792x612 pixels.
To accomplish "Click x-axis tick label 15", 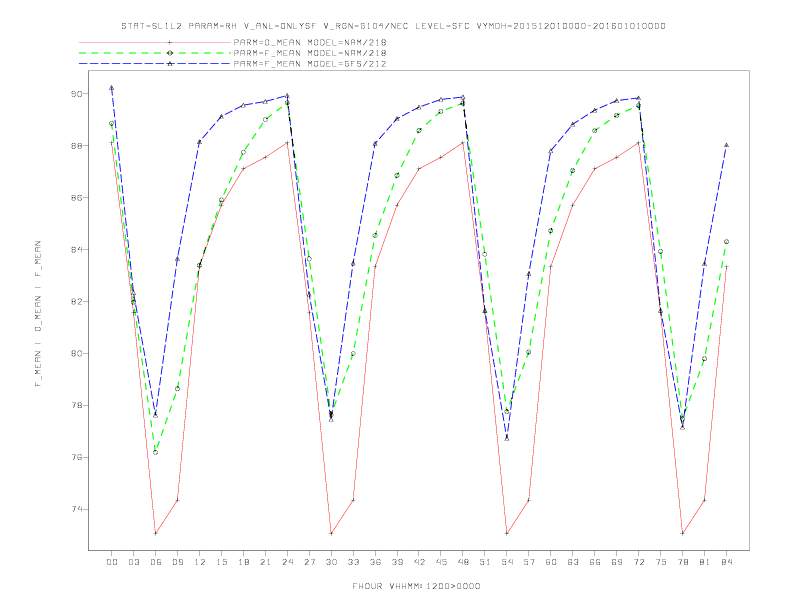I will 221,562.
